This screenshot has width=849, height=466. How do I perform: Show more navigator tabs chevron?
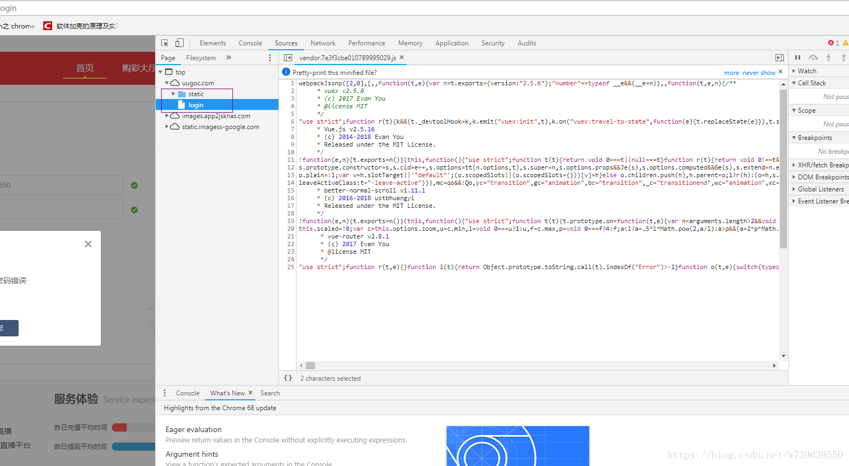coord(228,57)
